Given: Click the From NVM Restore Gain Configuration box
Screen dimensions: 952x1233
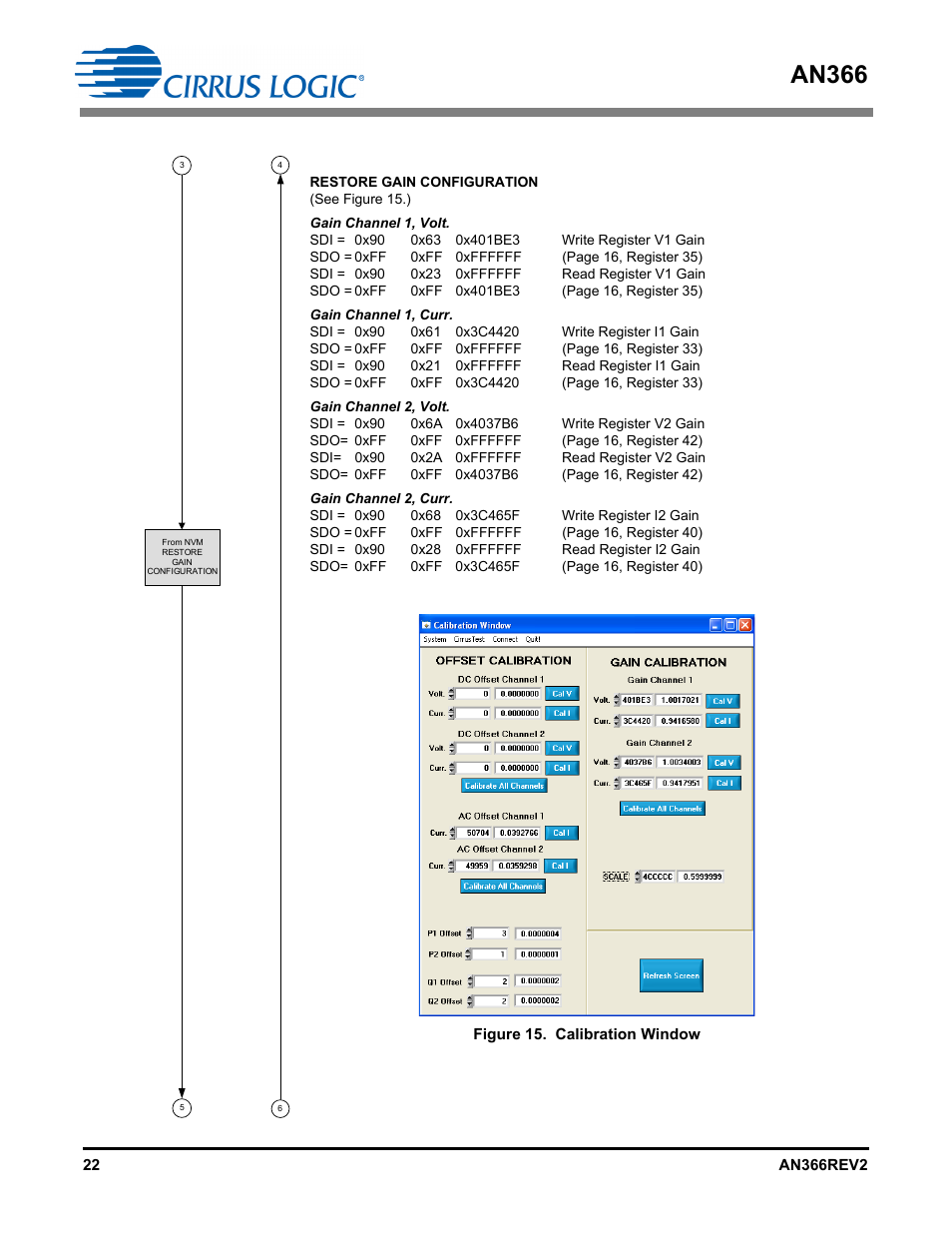Looking at the screenshot, I should tap(183, 557).
